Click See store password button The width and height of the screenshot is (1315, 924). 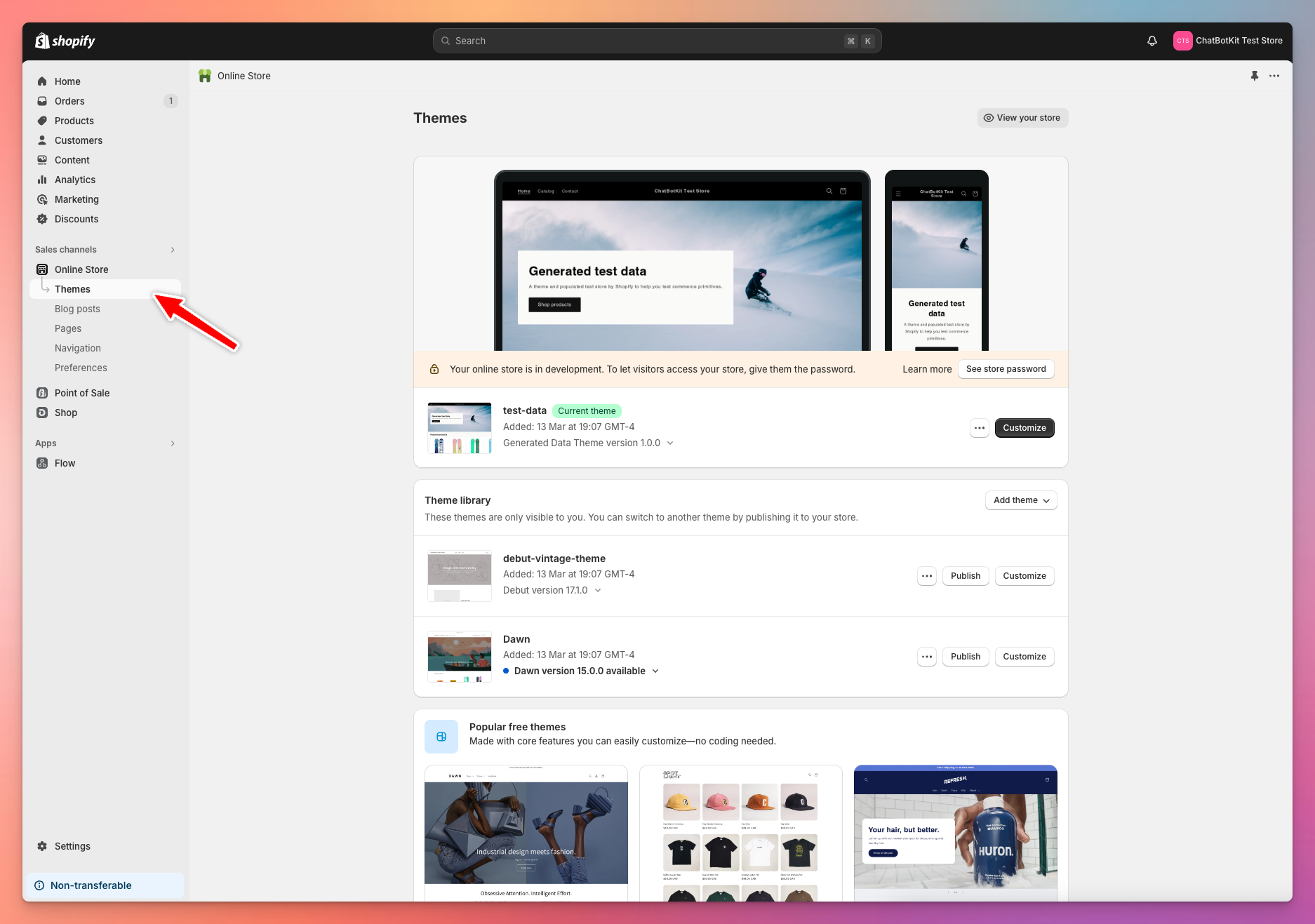click(x=1006, y=369)
